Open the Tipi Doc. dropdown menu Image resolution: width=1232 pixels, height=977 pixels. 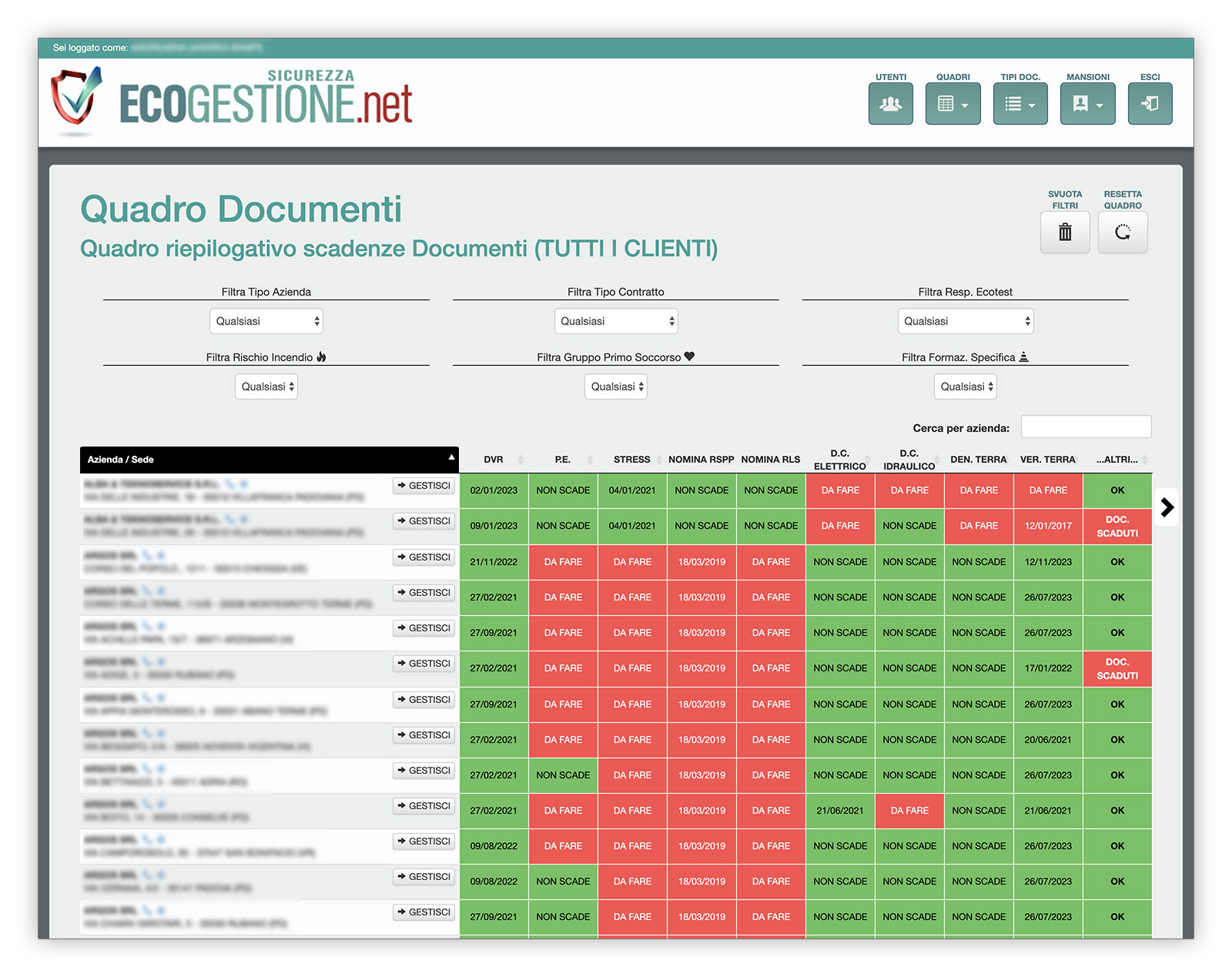click(1020, 103)
